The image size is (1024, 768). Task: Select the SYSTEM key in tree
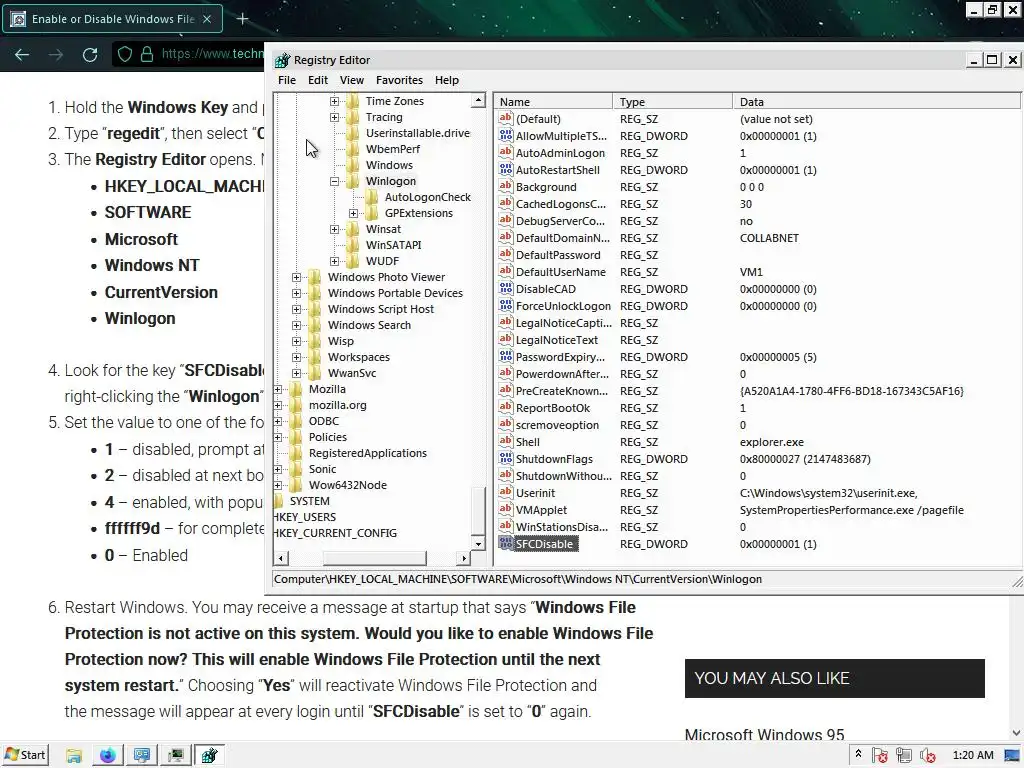(x=310, y=501)
